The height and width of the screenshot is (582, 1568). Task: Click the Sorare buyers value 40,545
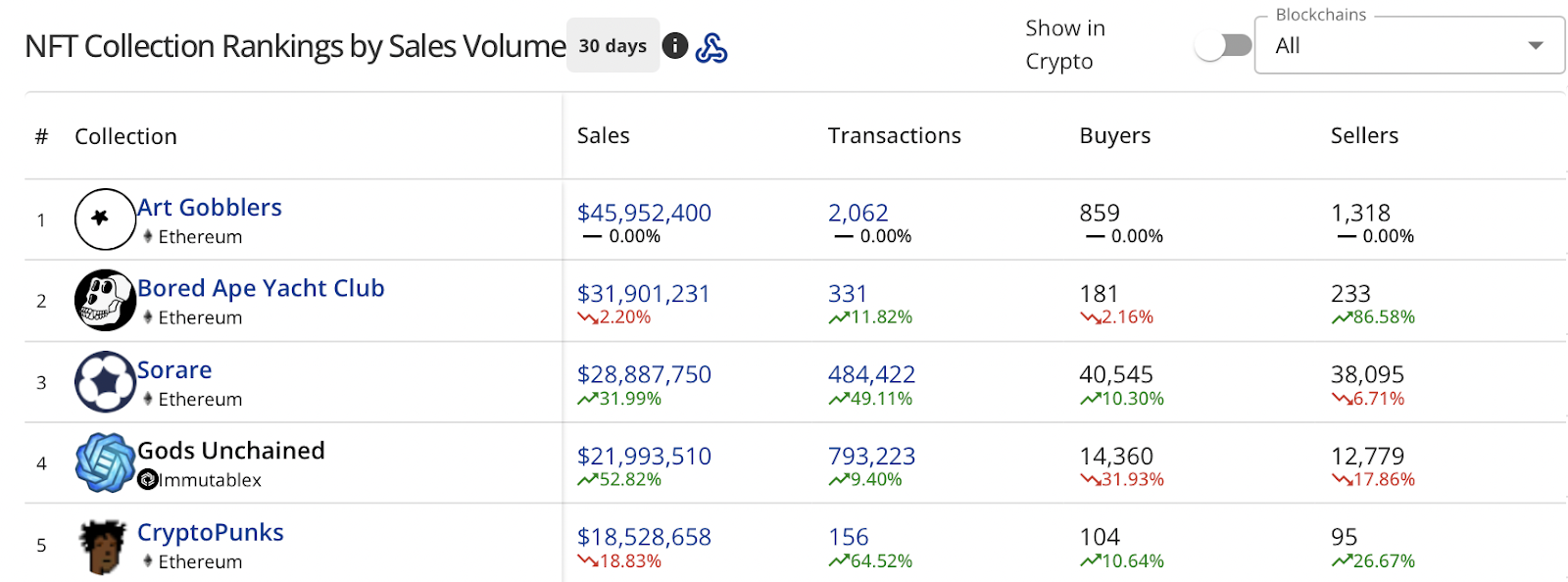[1116, 374]
